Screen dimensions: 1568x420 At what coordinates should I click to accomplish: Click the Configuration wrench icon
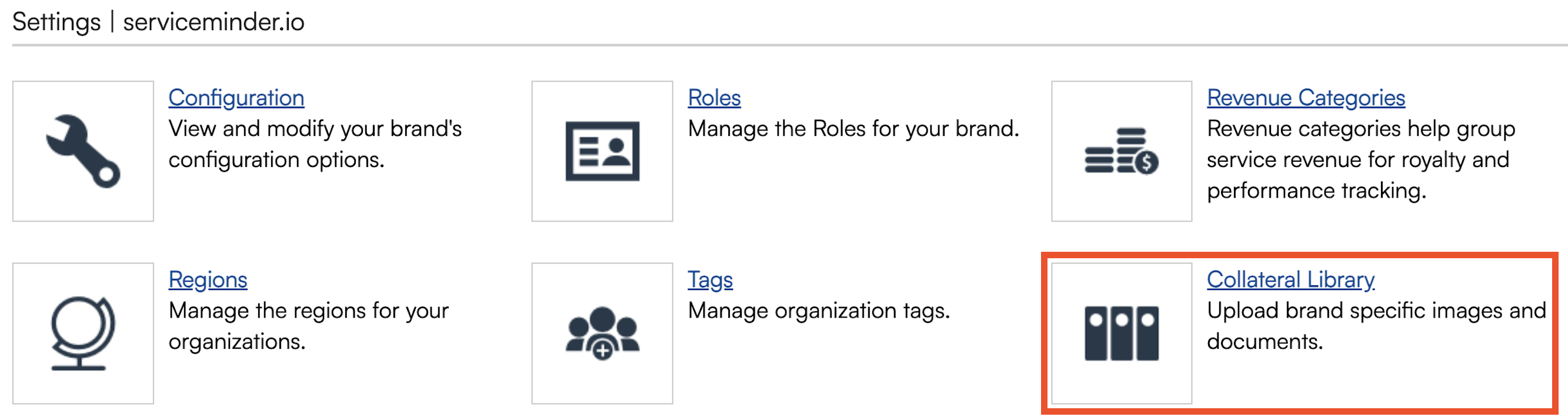[83, 152]
